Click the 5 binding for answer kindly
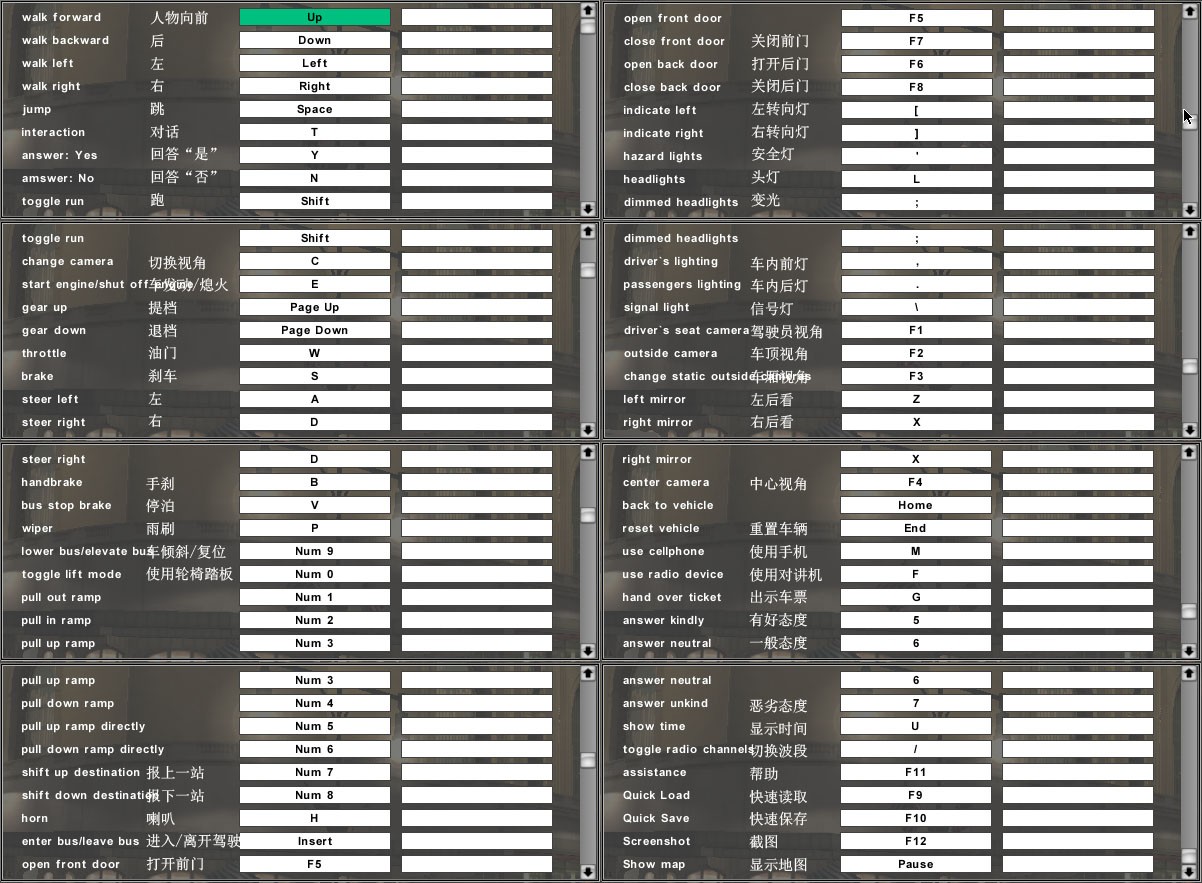1202x883 pixels. pos(916,620)
